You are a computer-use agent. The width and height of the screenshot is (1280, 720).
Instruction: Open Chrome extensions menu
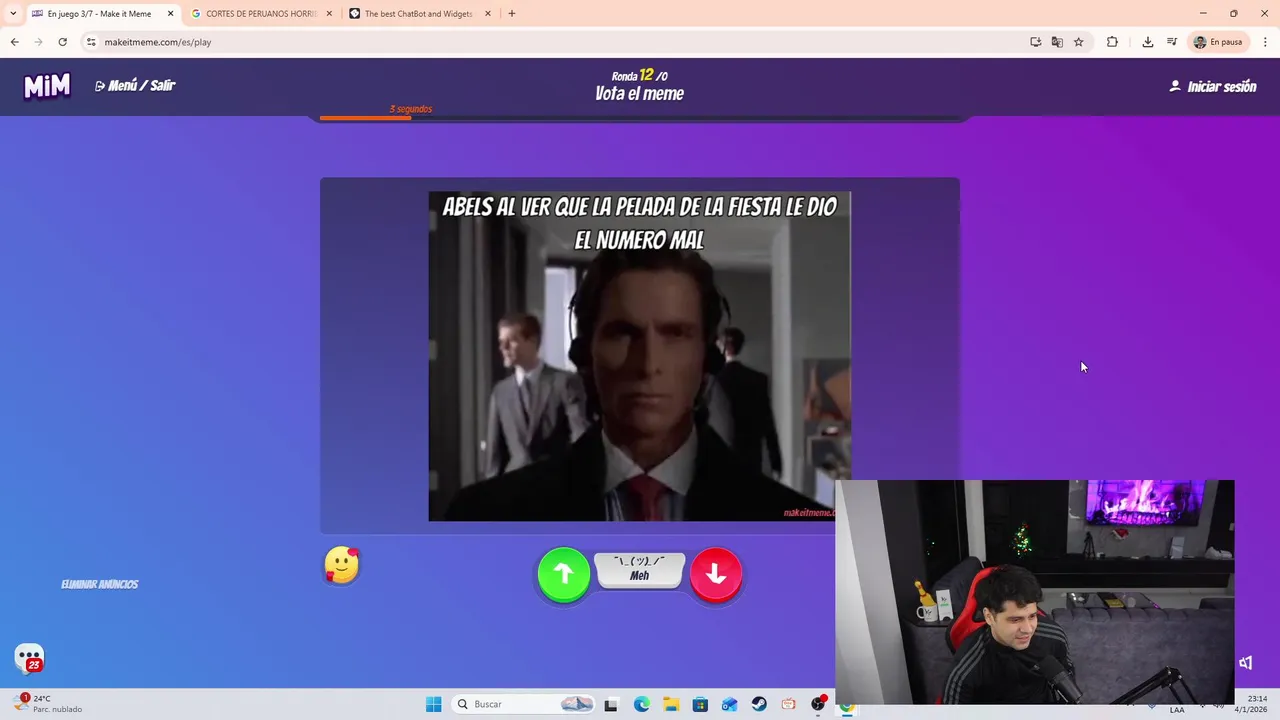coord(1112,42)
